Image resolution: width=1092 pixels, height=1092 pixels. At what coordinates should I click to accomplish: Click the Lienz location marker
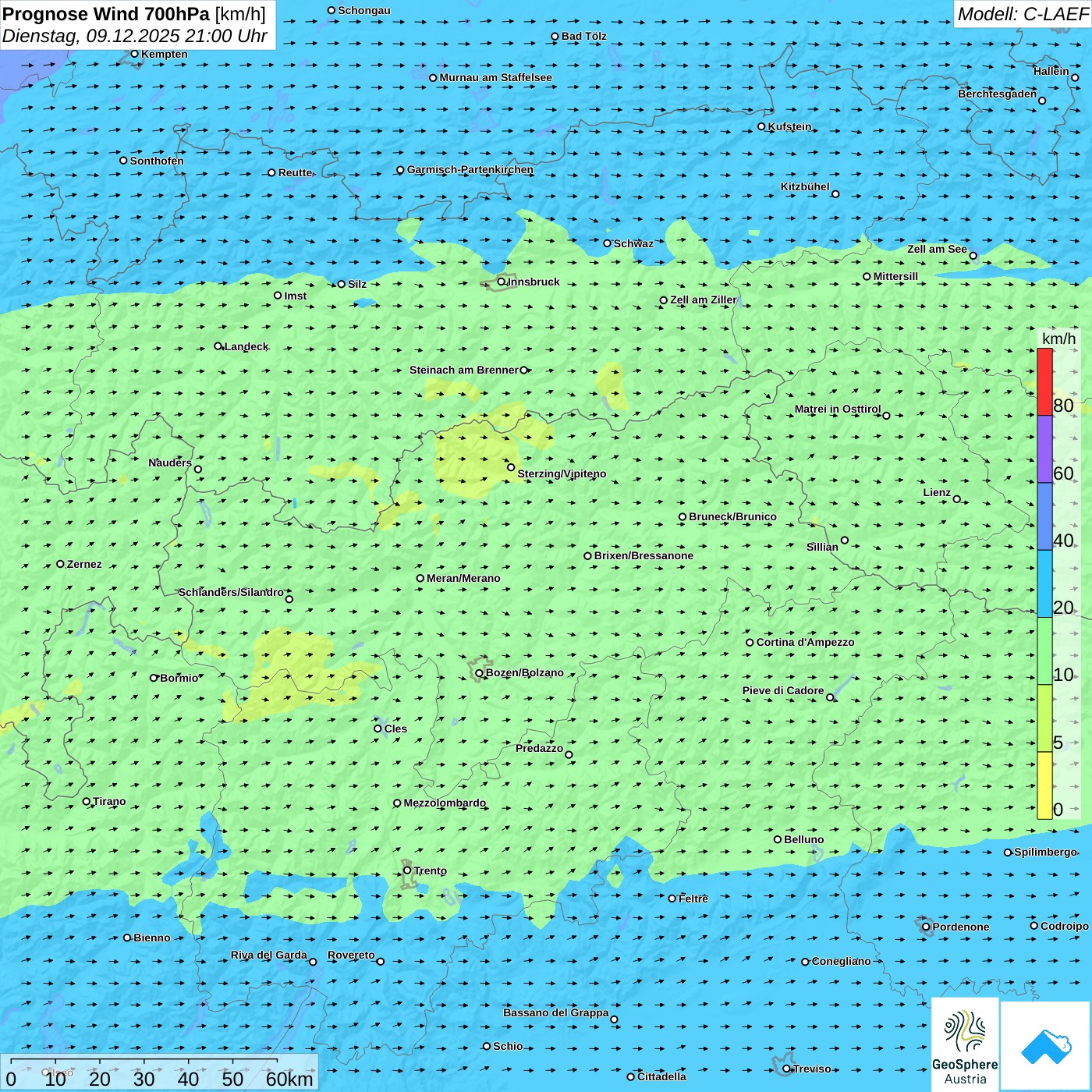(957, 499)
